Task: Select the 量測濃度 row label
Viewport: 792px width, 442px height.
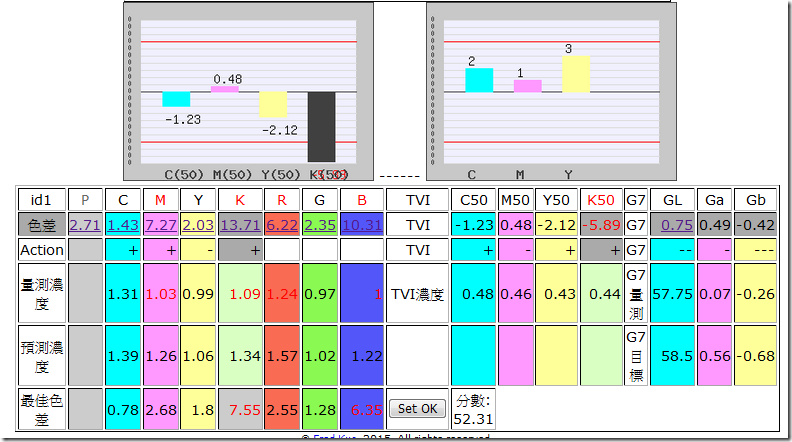Action: 41,293
